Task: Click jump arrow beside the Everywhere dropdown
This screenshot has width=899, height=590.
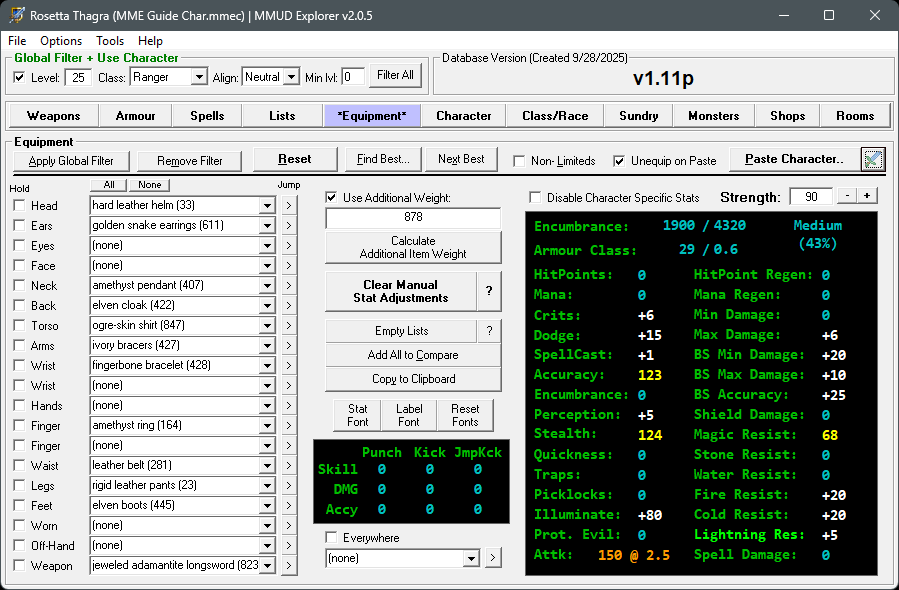Action: coord(493,558)
